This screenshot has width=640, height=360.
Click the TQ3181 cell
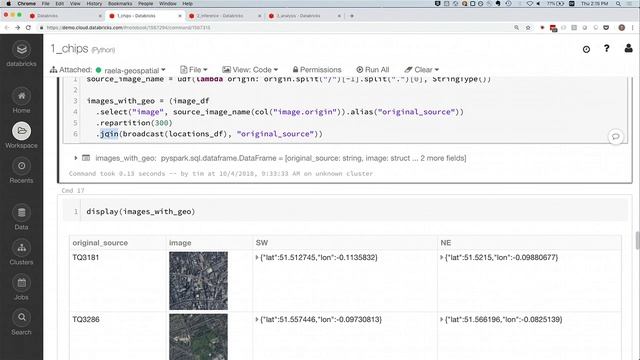(x=86, y=258)
